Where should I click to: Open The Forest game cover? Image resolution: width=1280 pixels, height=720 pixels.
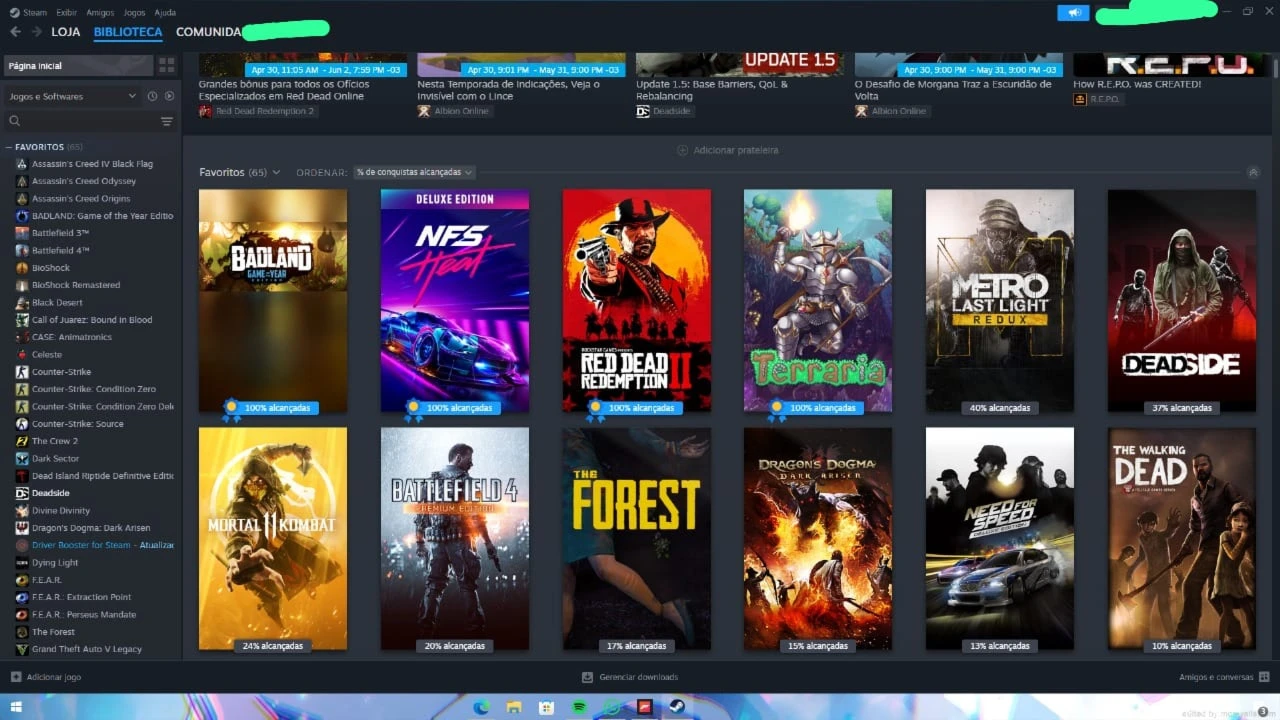coord(637,539)
